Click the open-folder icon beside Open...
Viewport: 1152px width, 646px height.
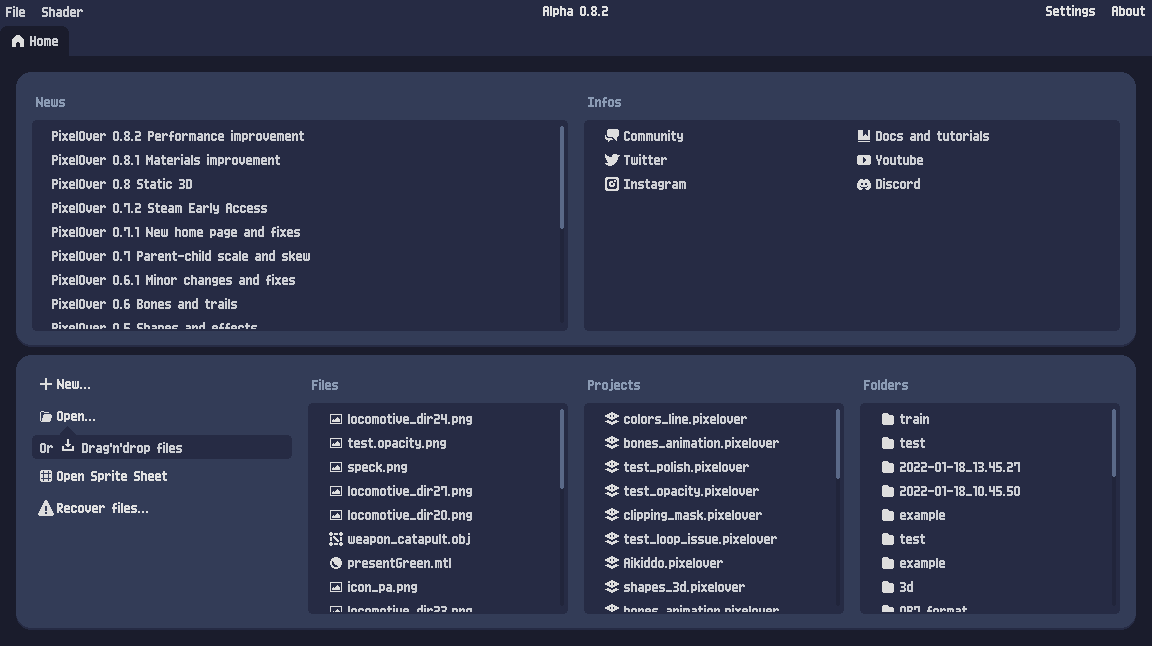click(x=46, y=417)
